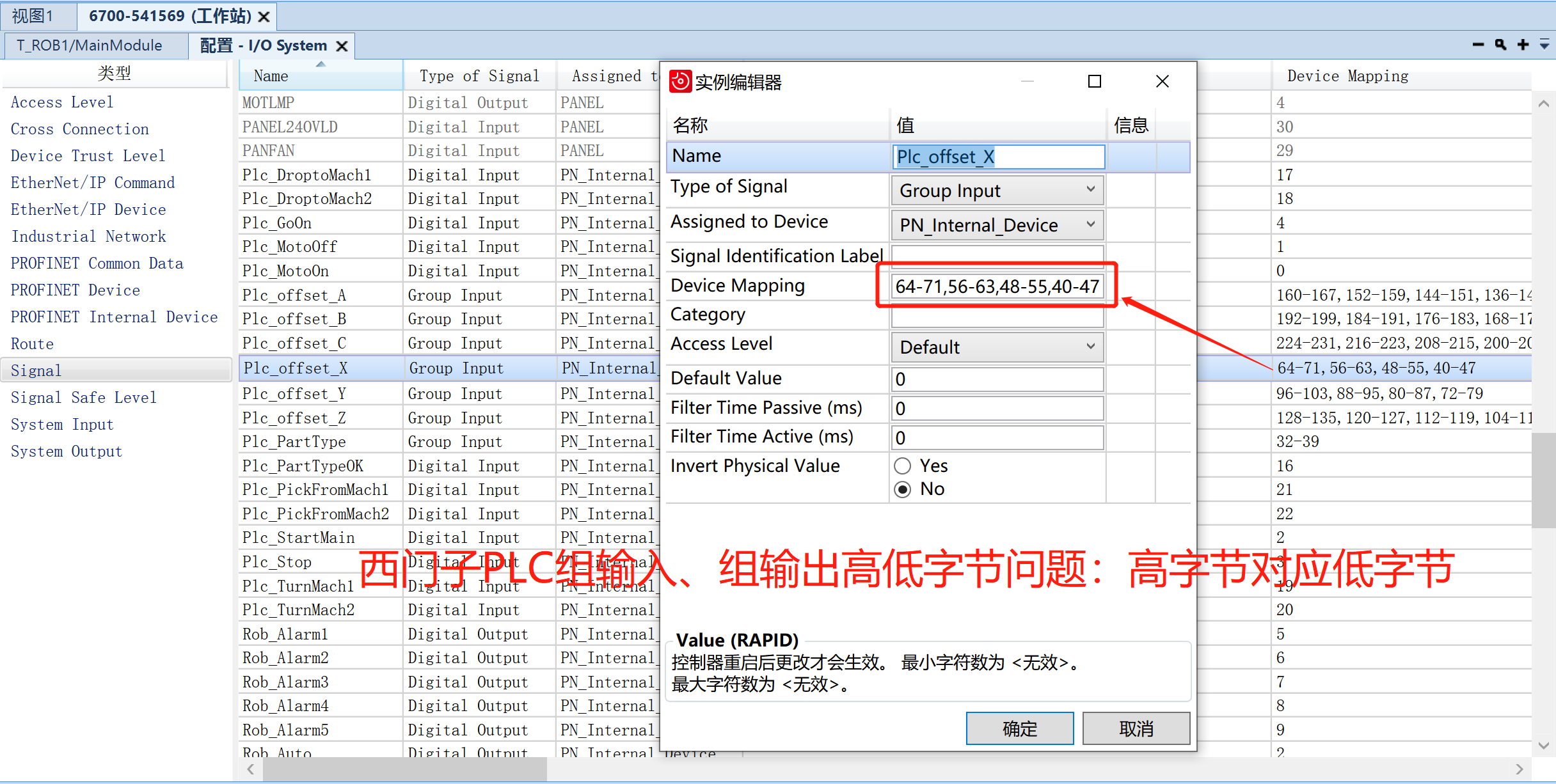The image size is (1556, 784).
Task: Click the search magnifier icon in the configuration toolbar
Action: click(x=1500, y=45)
